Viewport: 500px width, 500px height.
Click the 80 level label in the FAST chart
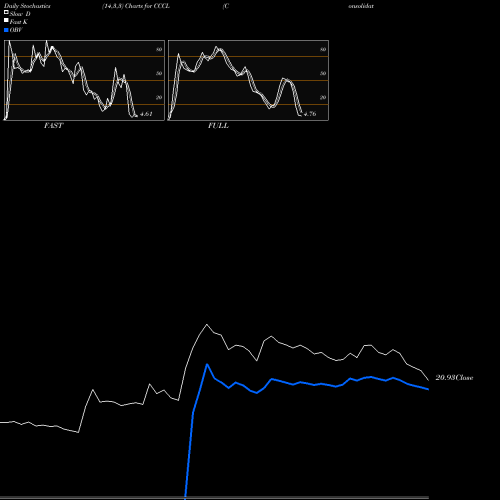tap(159, 49)
